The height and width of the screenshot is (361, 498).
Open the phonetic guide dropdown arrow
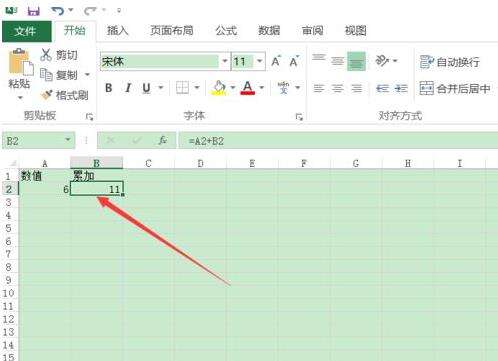coord(298,88)
